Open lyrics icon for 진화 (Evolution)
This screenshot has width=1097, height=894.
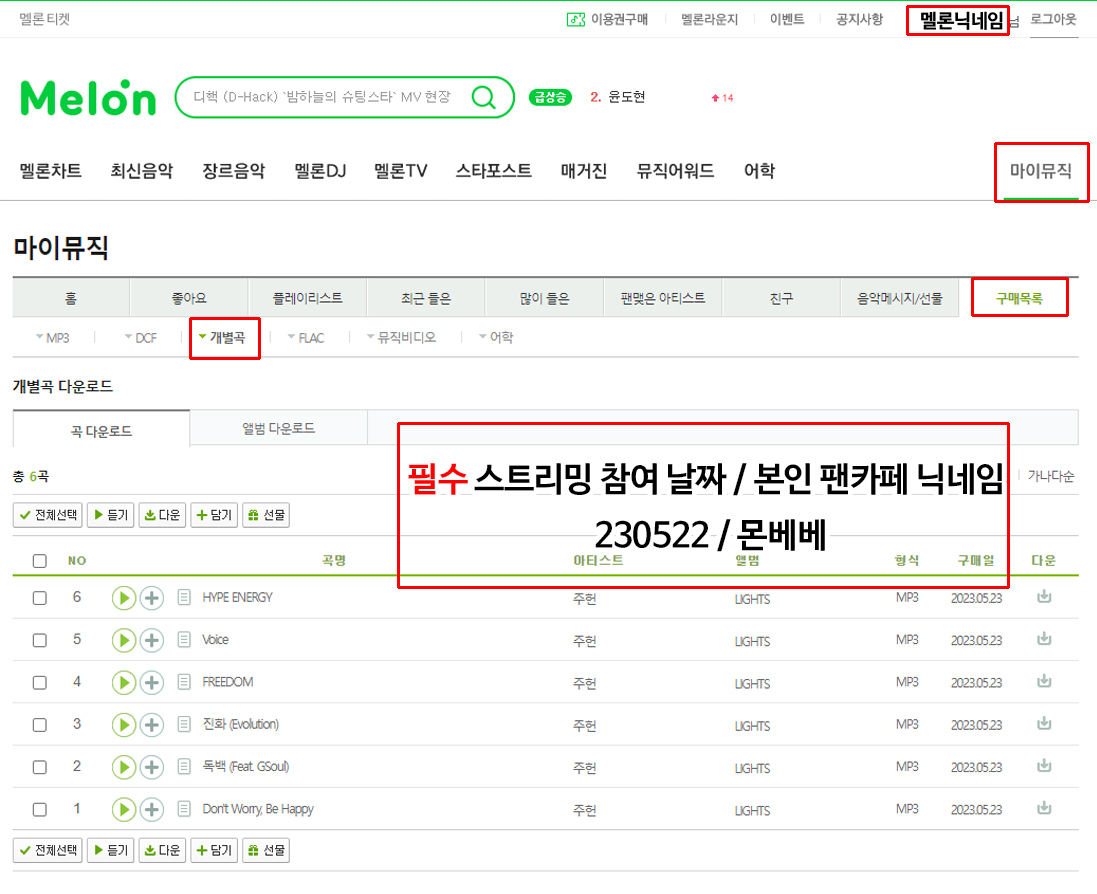(x=184, y=724)
